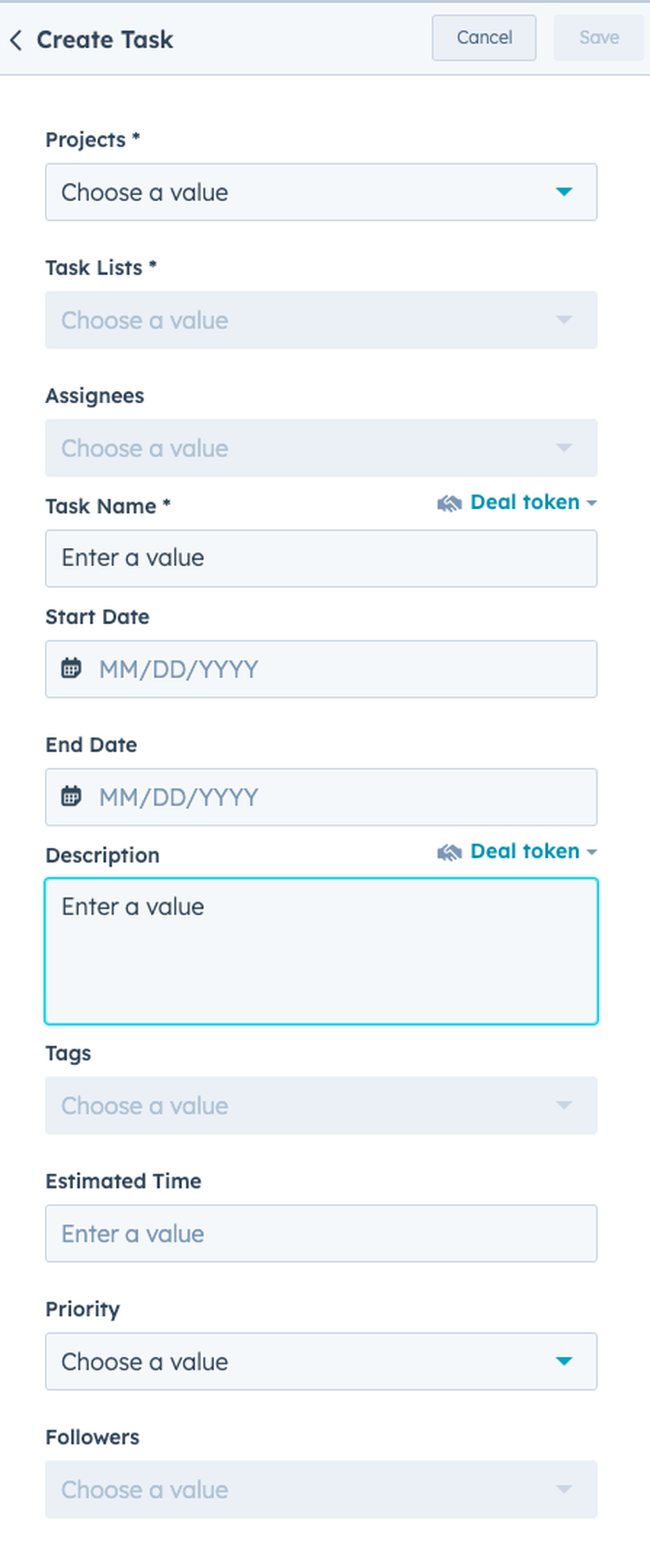This screenshot has height=1568, width=650.
Task: Click the calendar icon beside End Date
Action: pyautogui.click(x=72, y=796)
